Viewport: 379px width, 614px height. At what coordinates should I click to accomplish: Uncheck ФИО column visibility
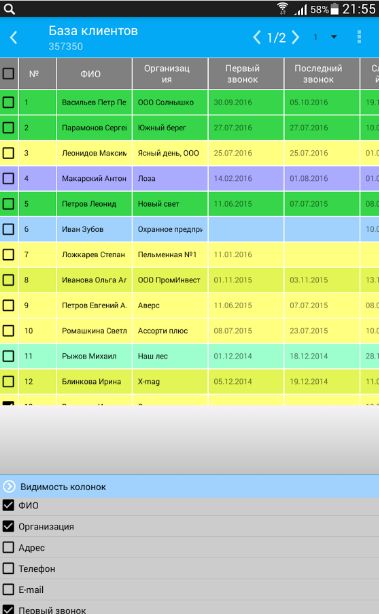(8, 505)
